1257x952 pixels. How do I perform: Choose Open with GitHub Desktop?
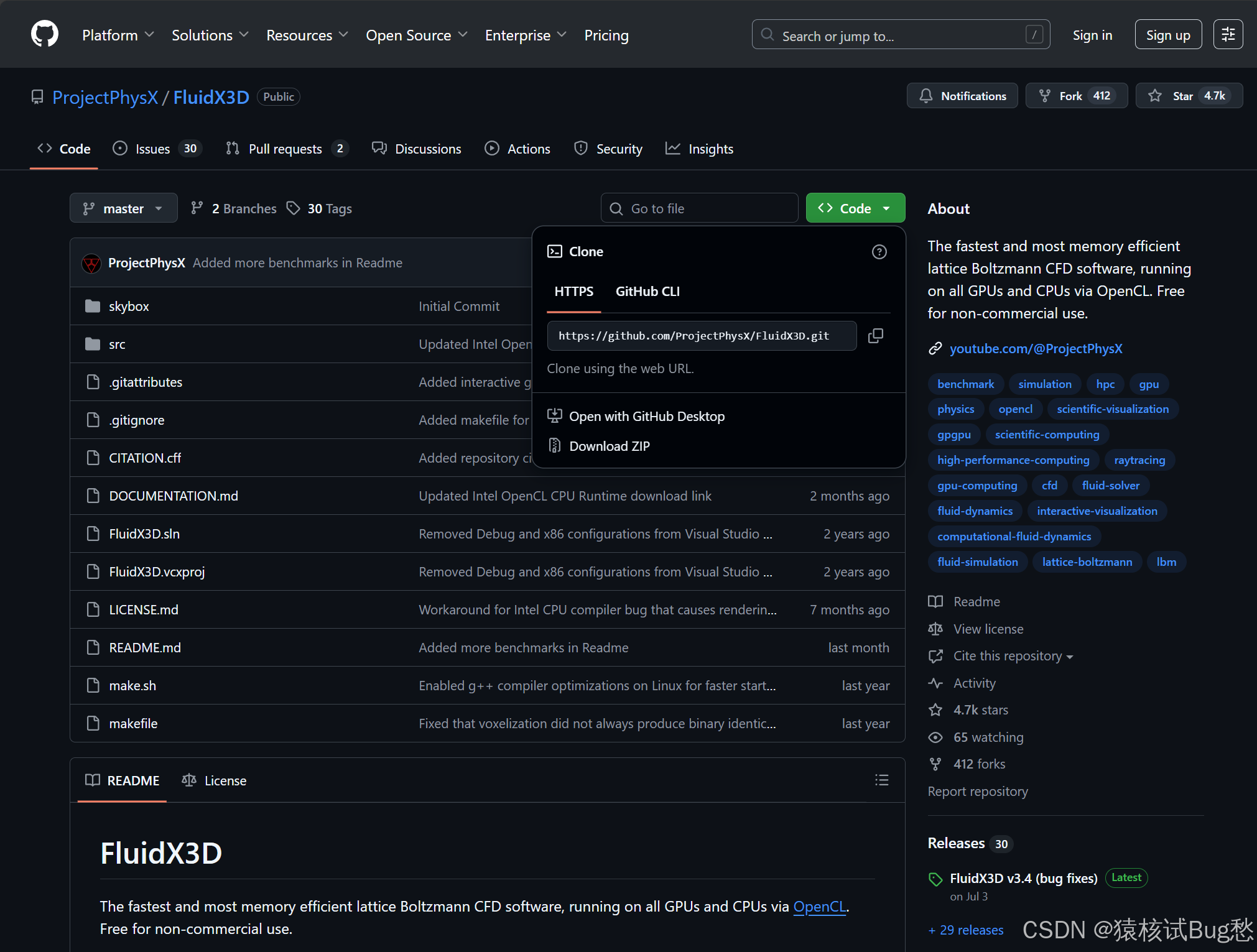click(x=647, y=416)
